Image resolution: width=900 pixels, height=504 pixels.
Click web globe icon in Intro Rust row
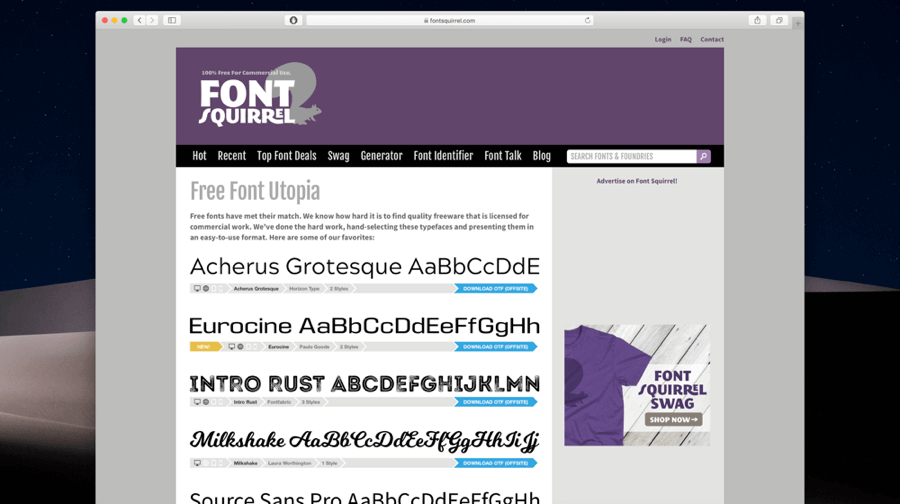pos(206,402)
